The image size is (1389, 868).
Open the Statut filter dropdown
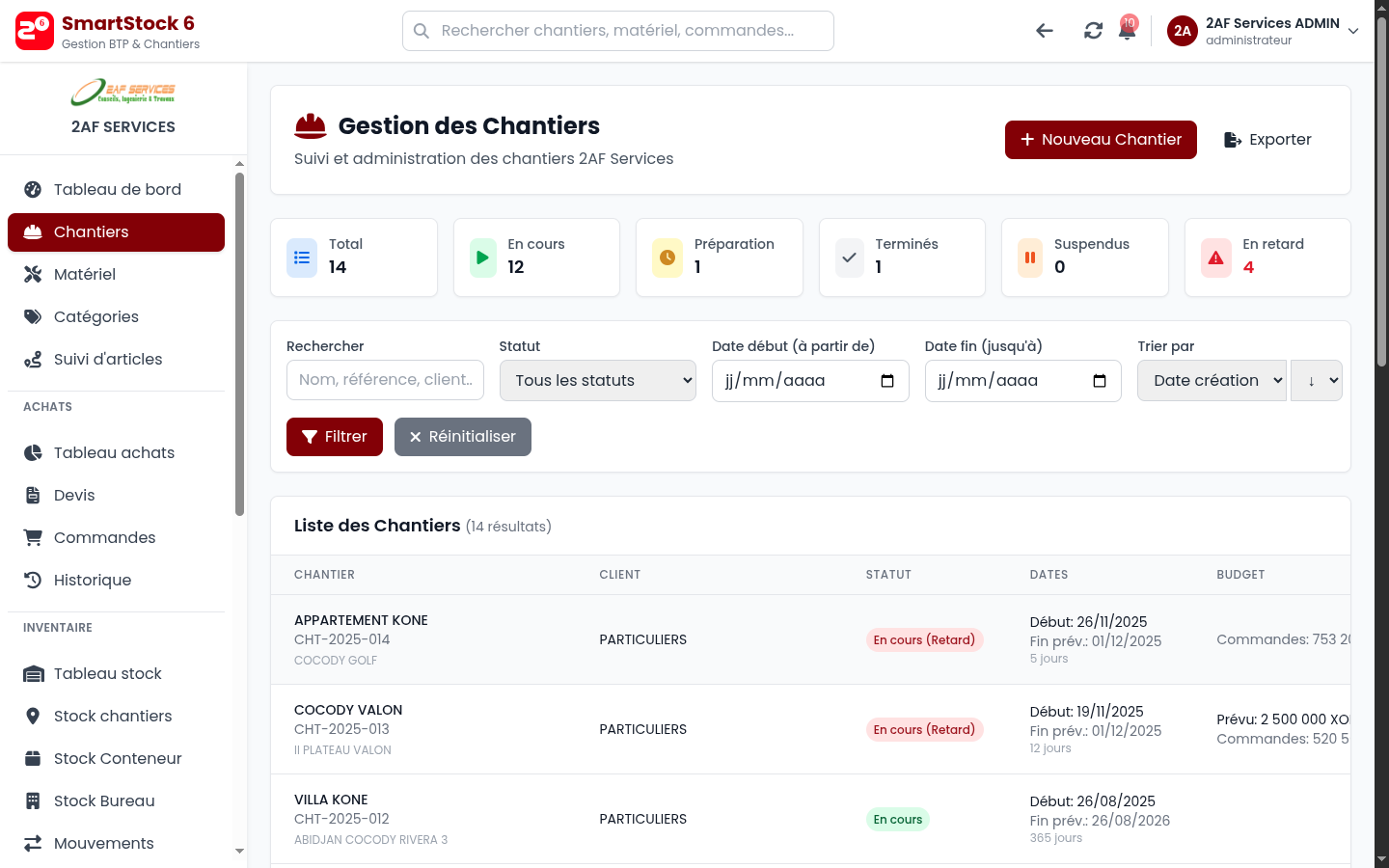tap(597, 381)
